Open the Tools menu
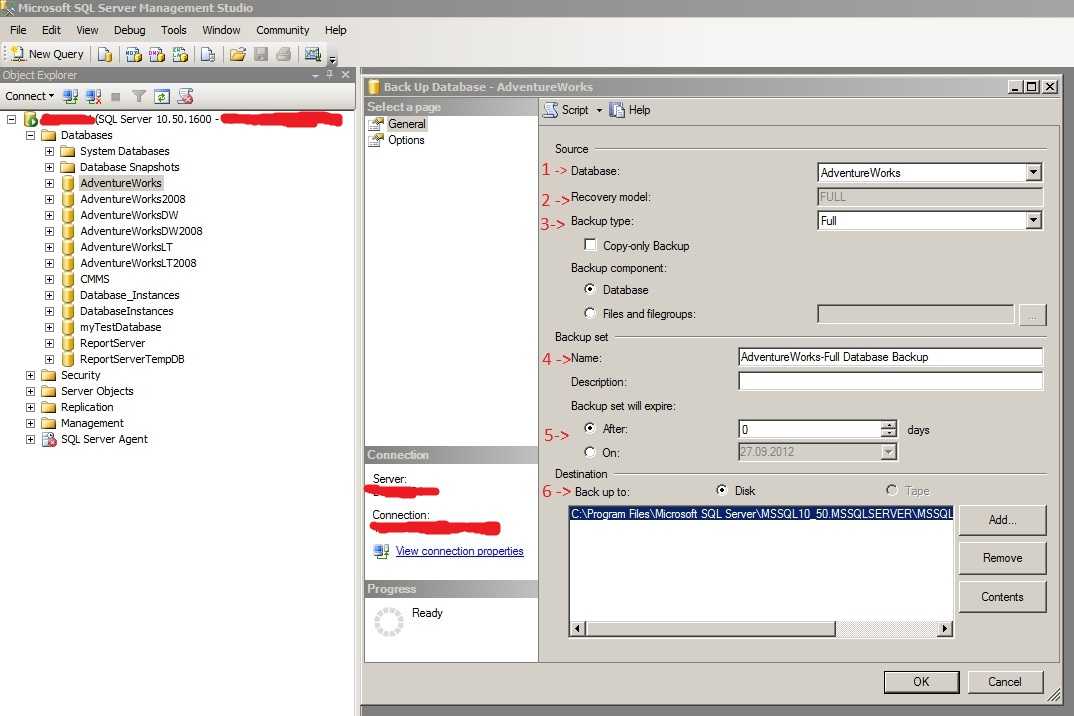 coord(173,30)
